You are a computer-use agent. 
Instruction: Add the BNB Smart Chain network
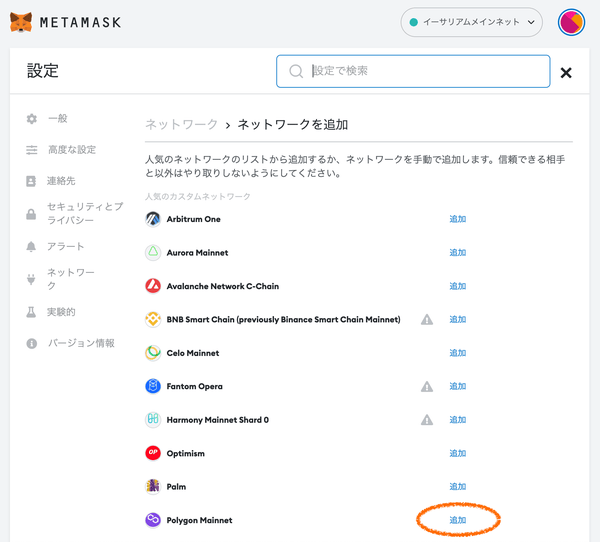coord(458,319)
